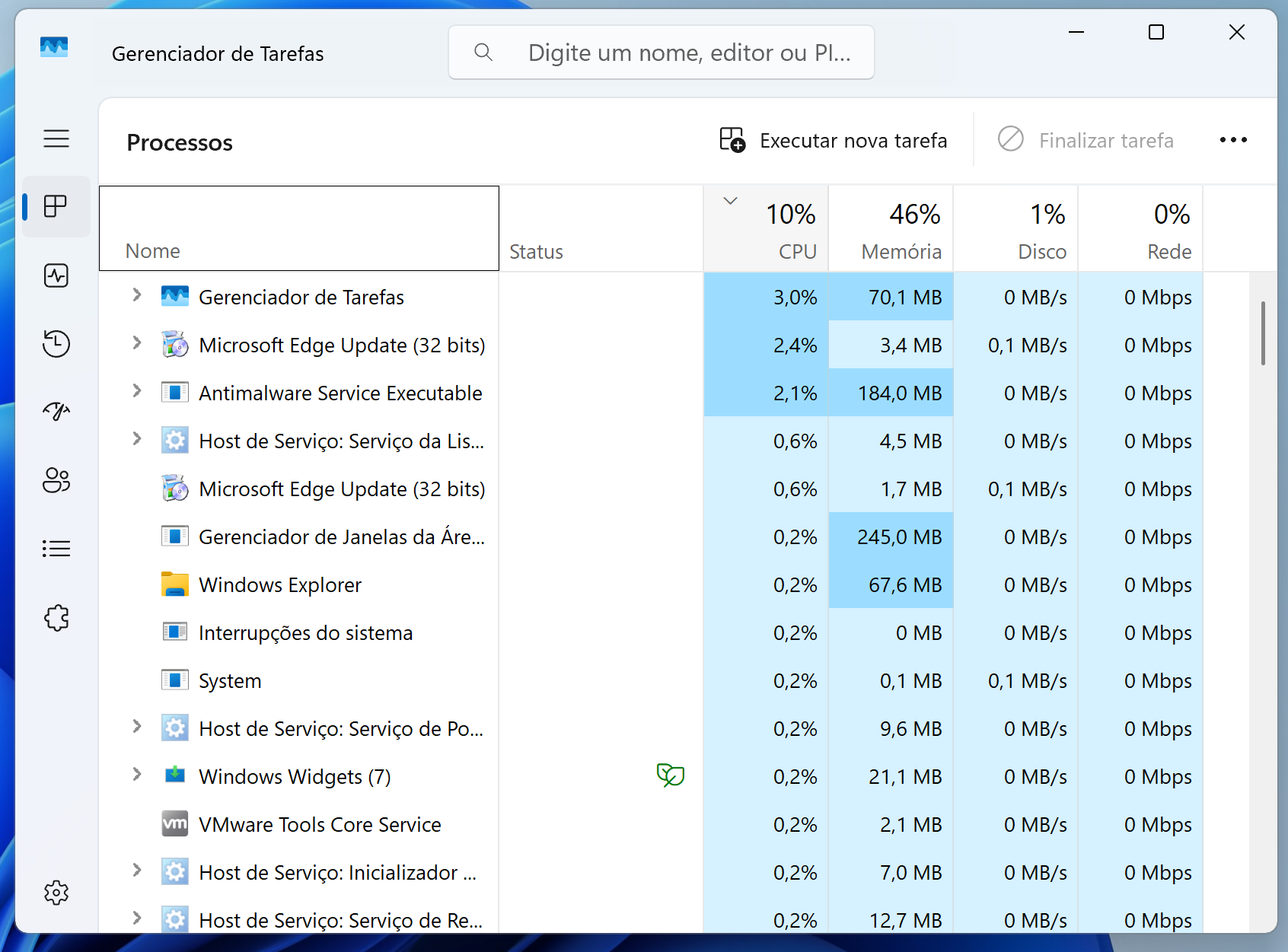This screenshot has width=1288, height=952.
Task: Sort by the Rede column header
Action: tap(1140, 228)
